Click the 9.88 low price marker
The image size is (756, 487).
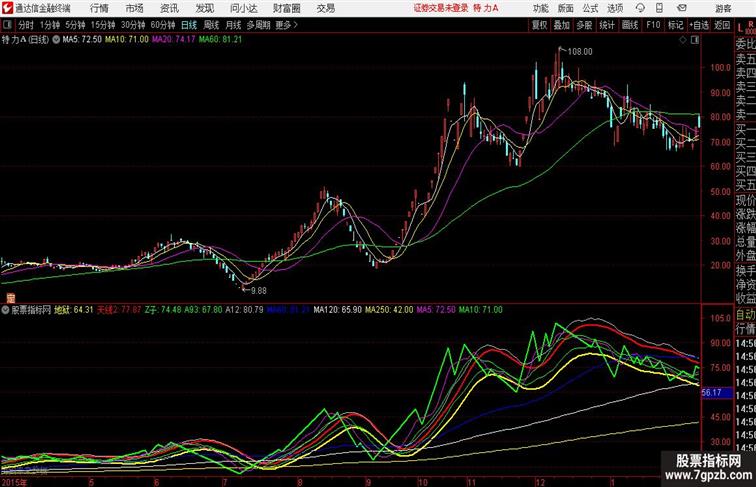click(258, 291)
